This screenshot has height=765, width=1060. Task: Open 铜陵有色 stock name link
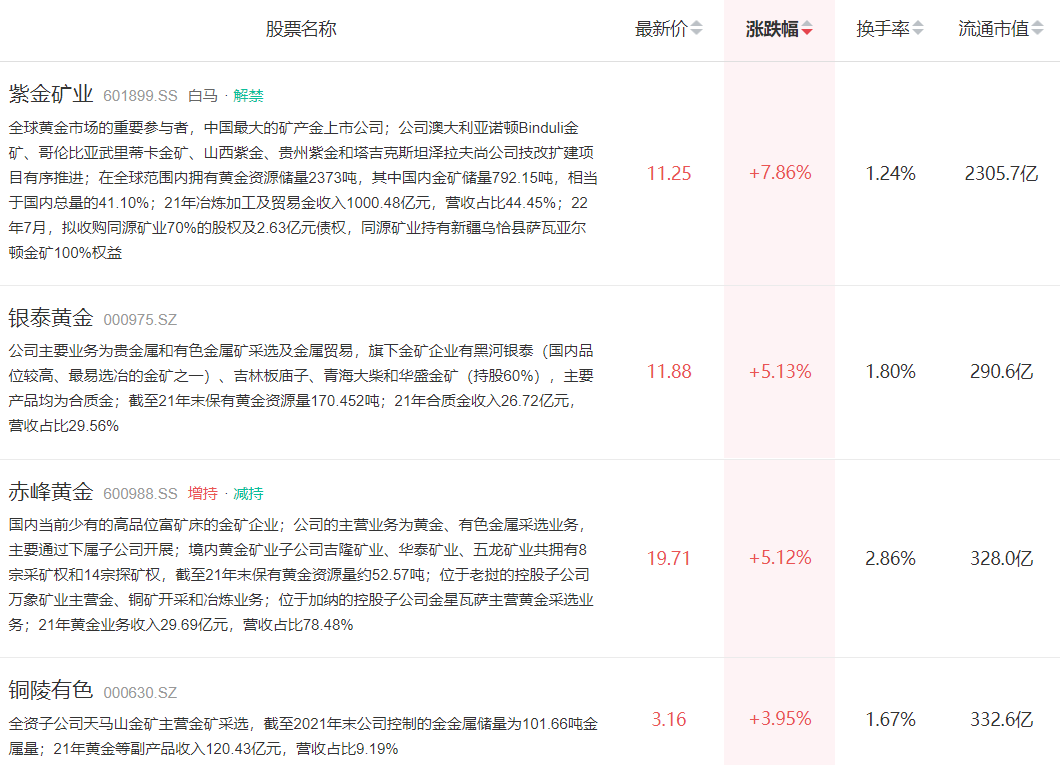[51, 690]
